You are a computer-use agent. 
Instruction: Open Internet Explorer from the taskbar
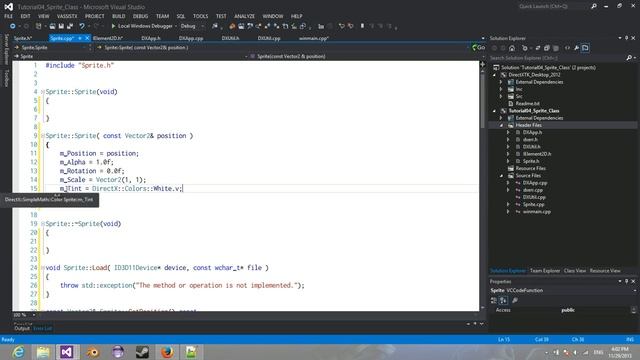[x=18, y=352]
